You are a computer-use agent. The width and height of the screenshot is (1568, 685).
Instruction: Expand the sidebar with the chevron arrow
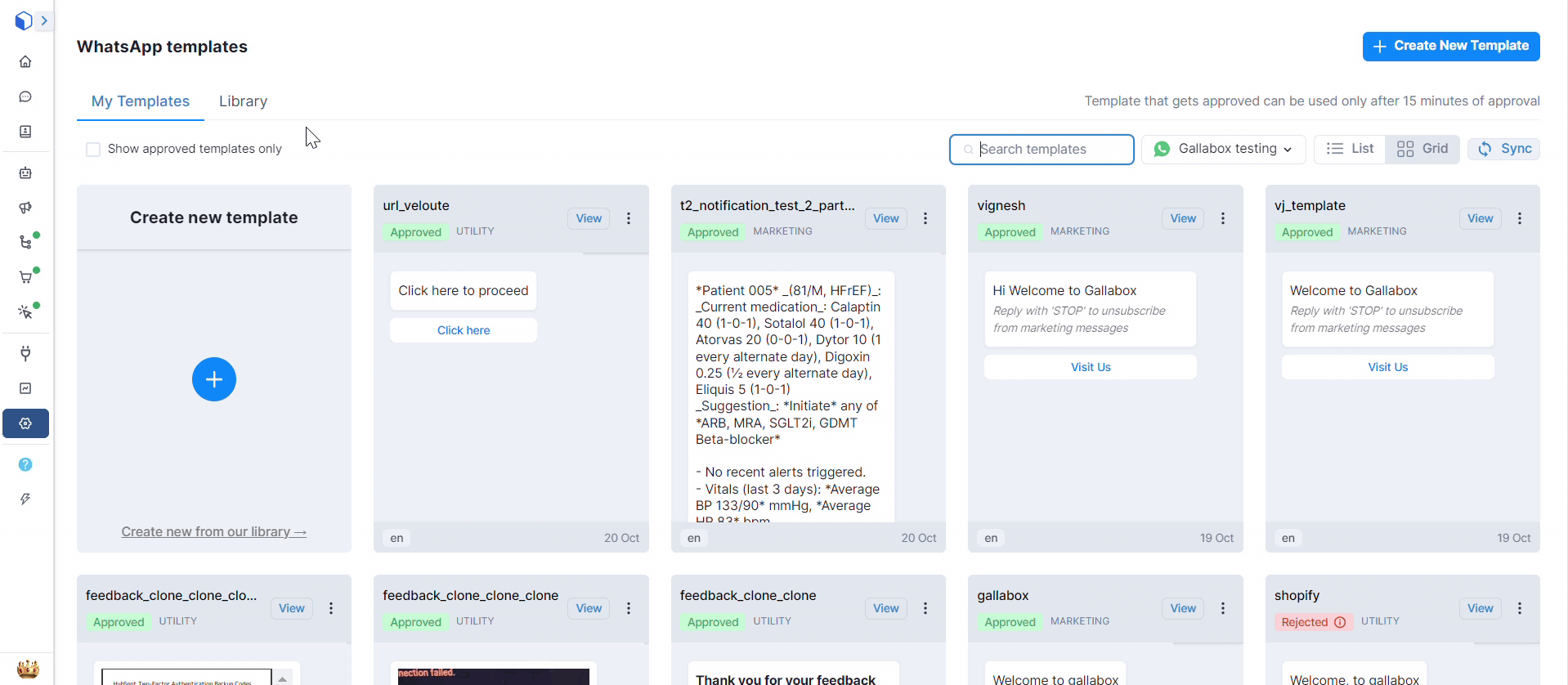[44, 20]
